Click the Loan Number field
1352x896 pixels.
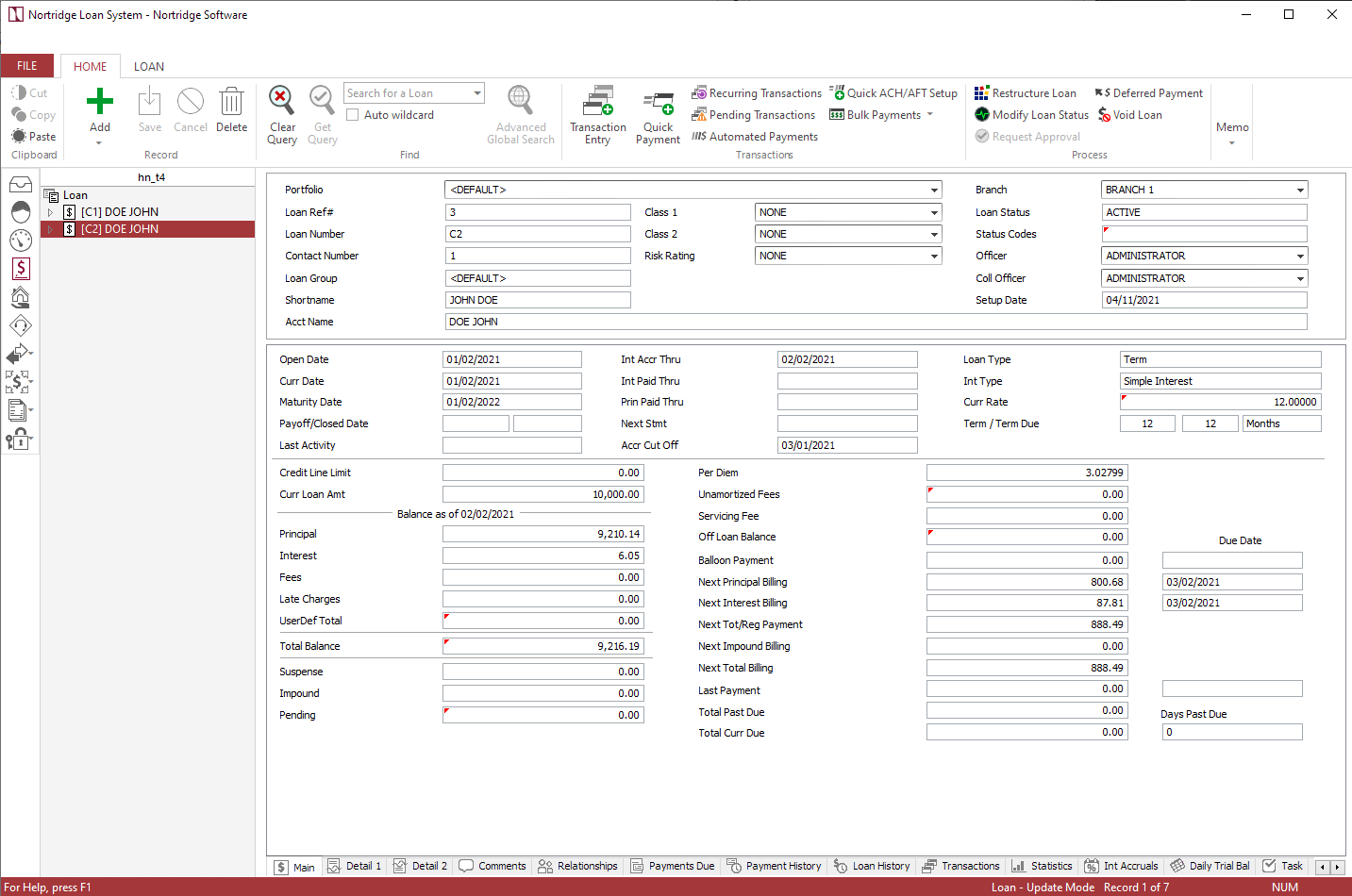coord(538,234)
